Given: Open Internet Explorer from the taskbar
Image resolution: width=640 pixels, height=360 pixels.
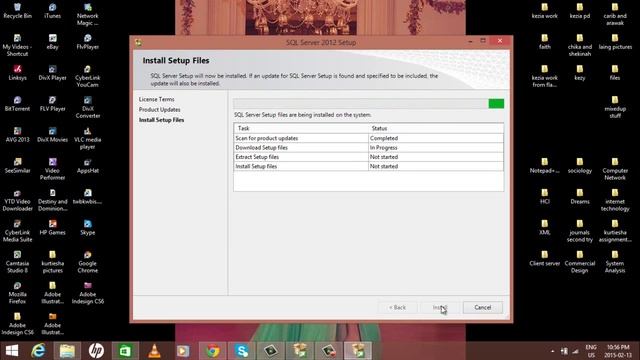Looking at the screenshot, I should click(38, 351).
